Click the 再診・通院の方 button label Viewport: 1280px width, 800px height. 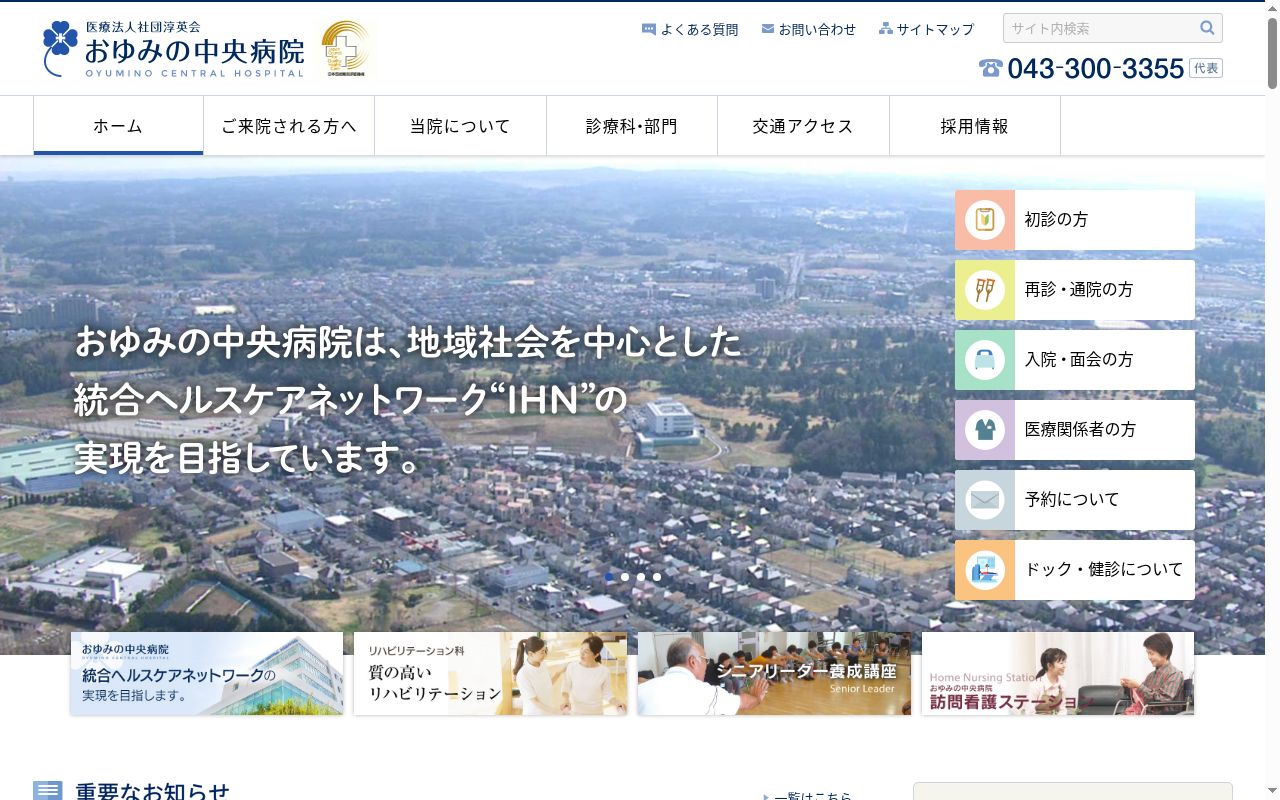pos(1079,290)
